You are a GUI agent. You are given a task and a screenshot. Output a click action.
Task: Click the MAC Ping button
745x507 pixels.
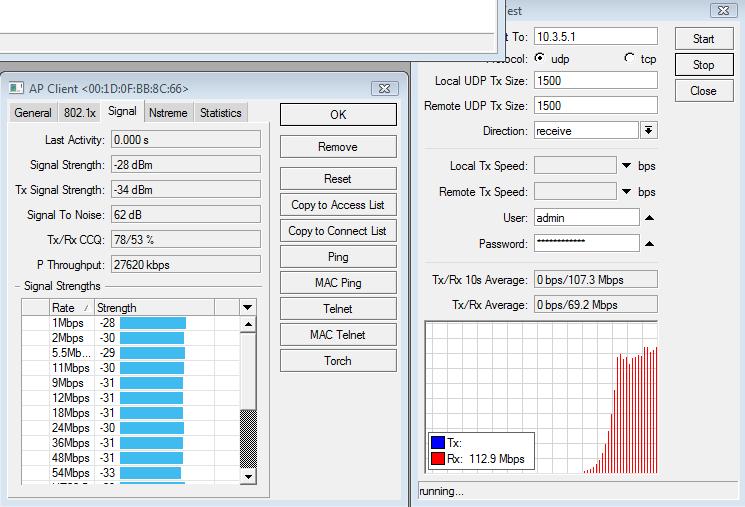click(338, 283)
